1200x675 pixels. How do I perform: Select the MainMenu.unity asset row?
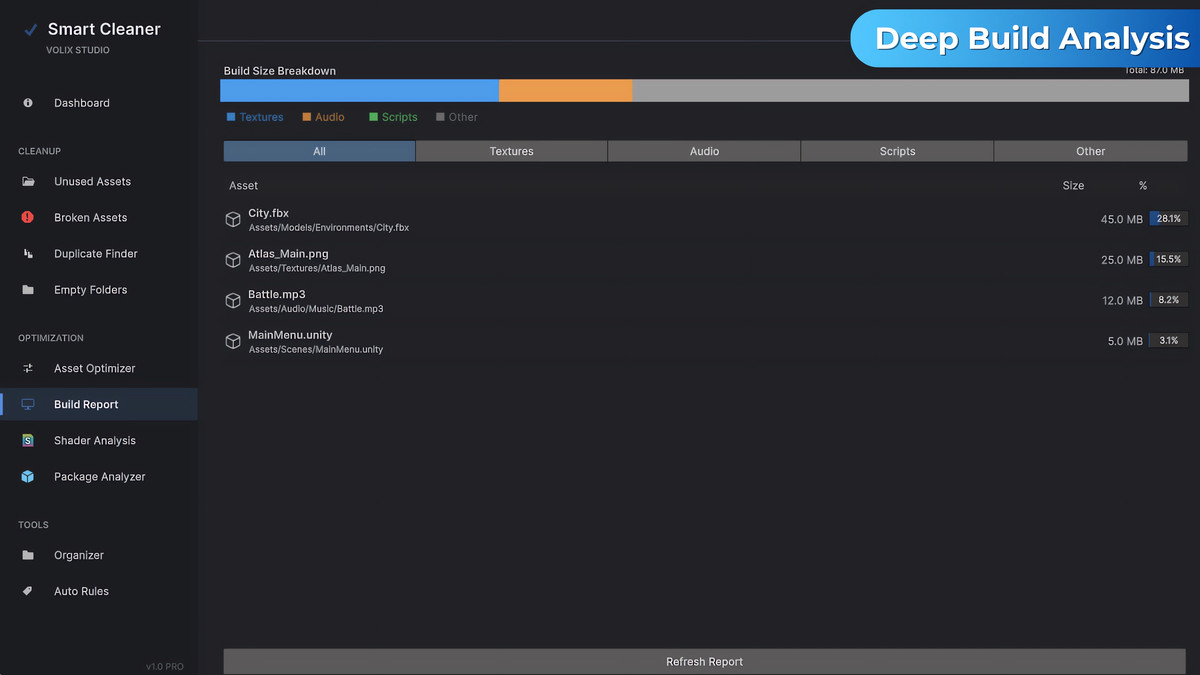coord(700,341)
